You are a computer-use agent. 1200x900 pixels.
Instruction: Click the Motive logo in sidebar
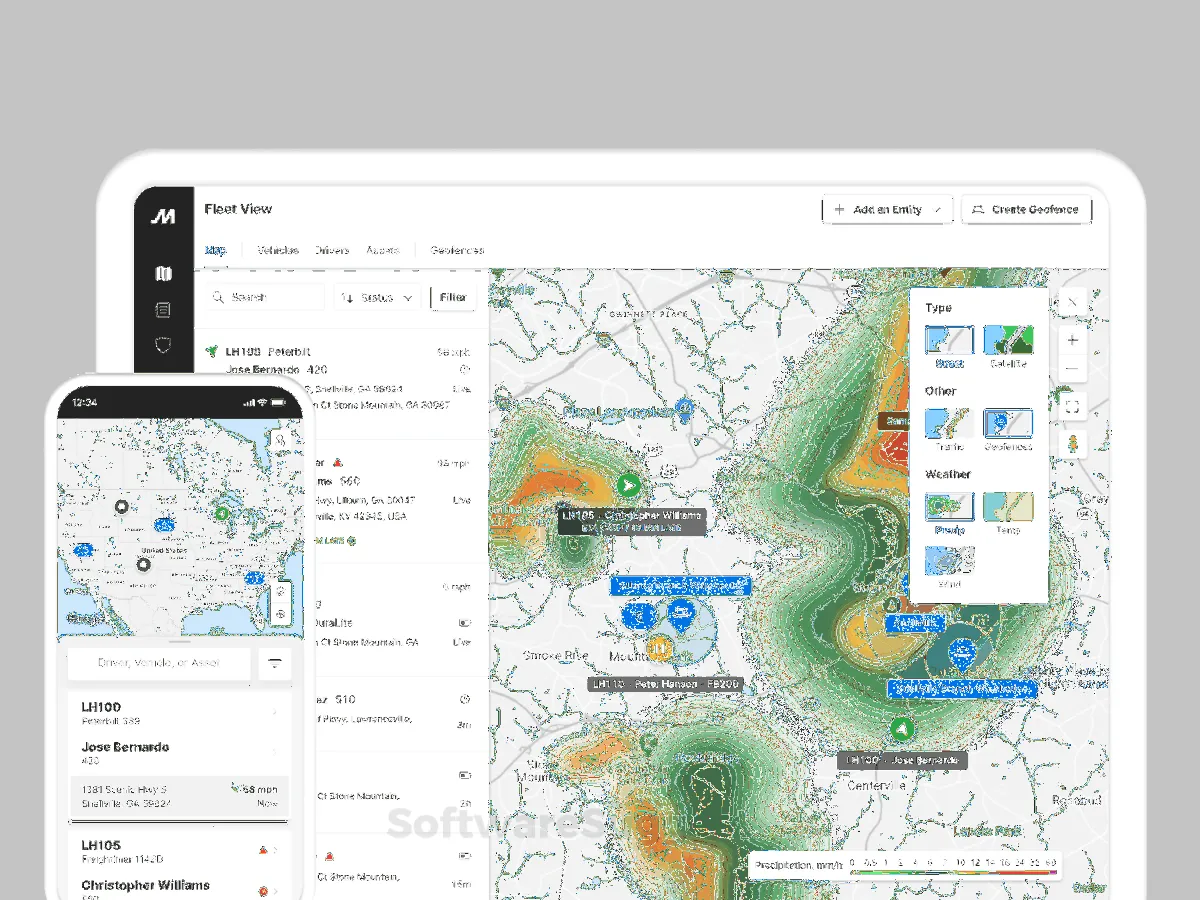click(164, 216)
